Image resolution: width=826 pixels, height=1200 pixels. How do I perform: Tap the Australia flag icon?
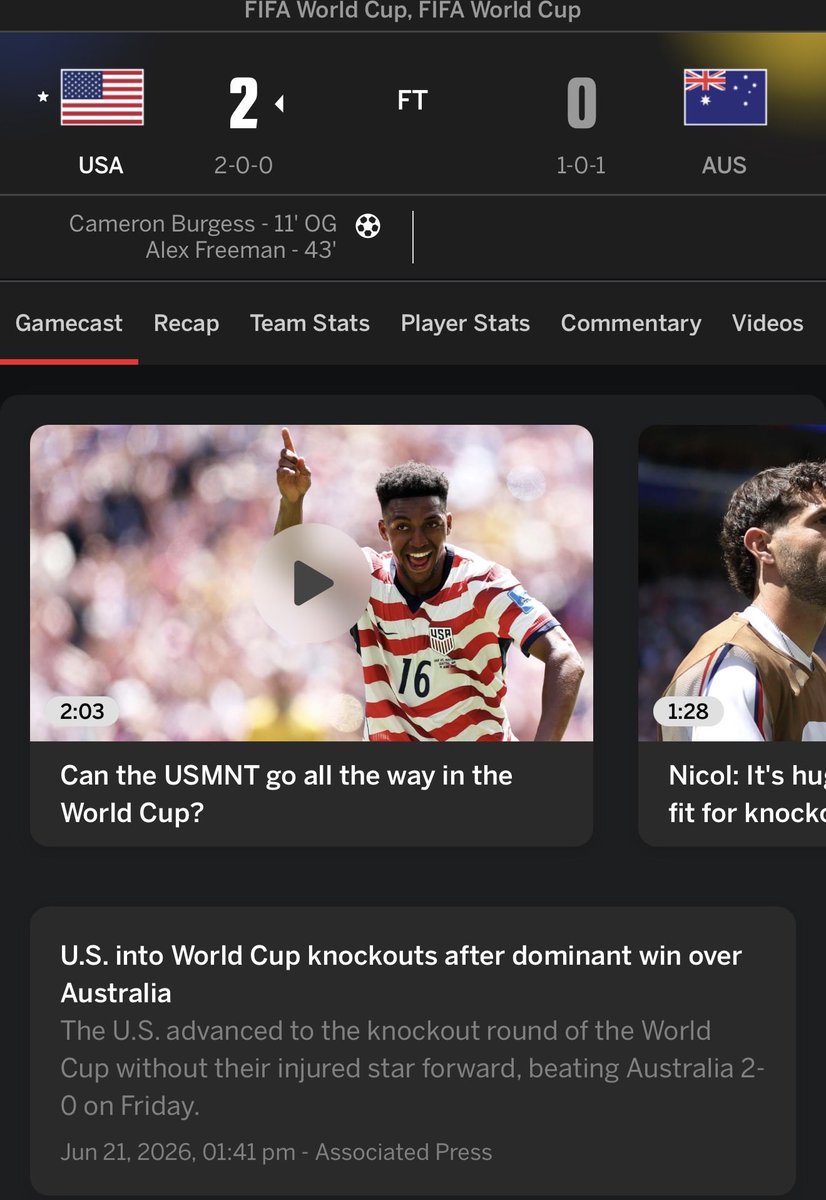pyautogui.click(x=725, y=97)
